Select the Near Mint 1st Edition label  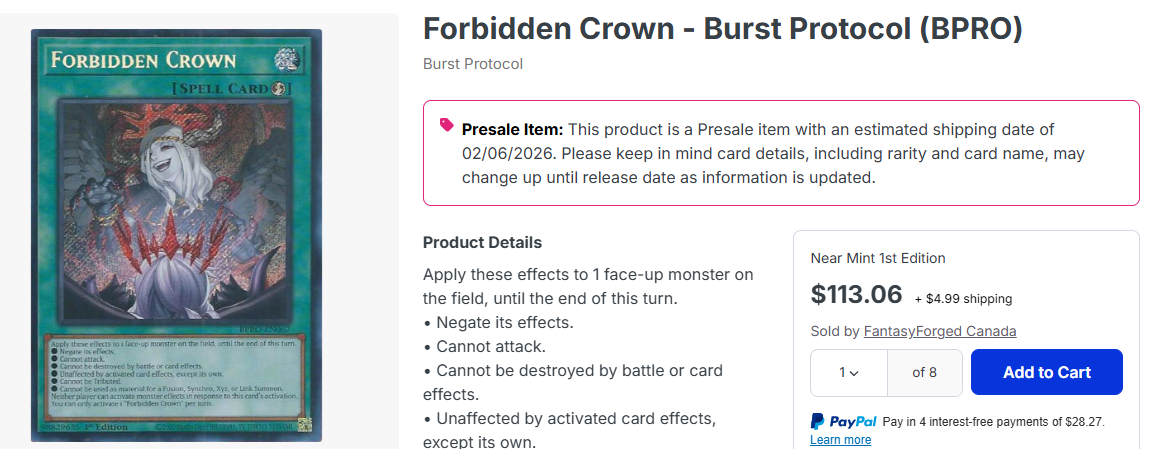[877, 258]
